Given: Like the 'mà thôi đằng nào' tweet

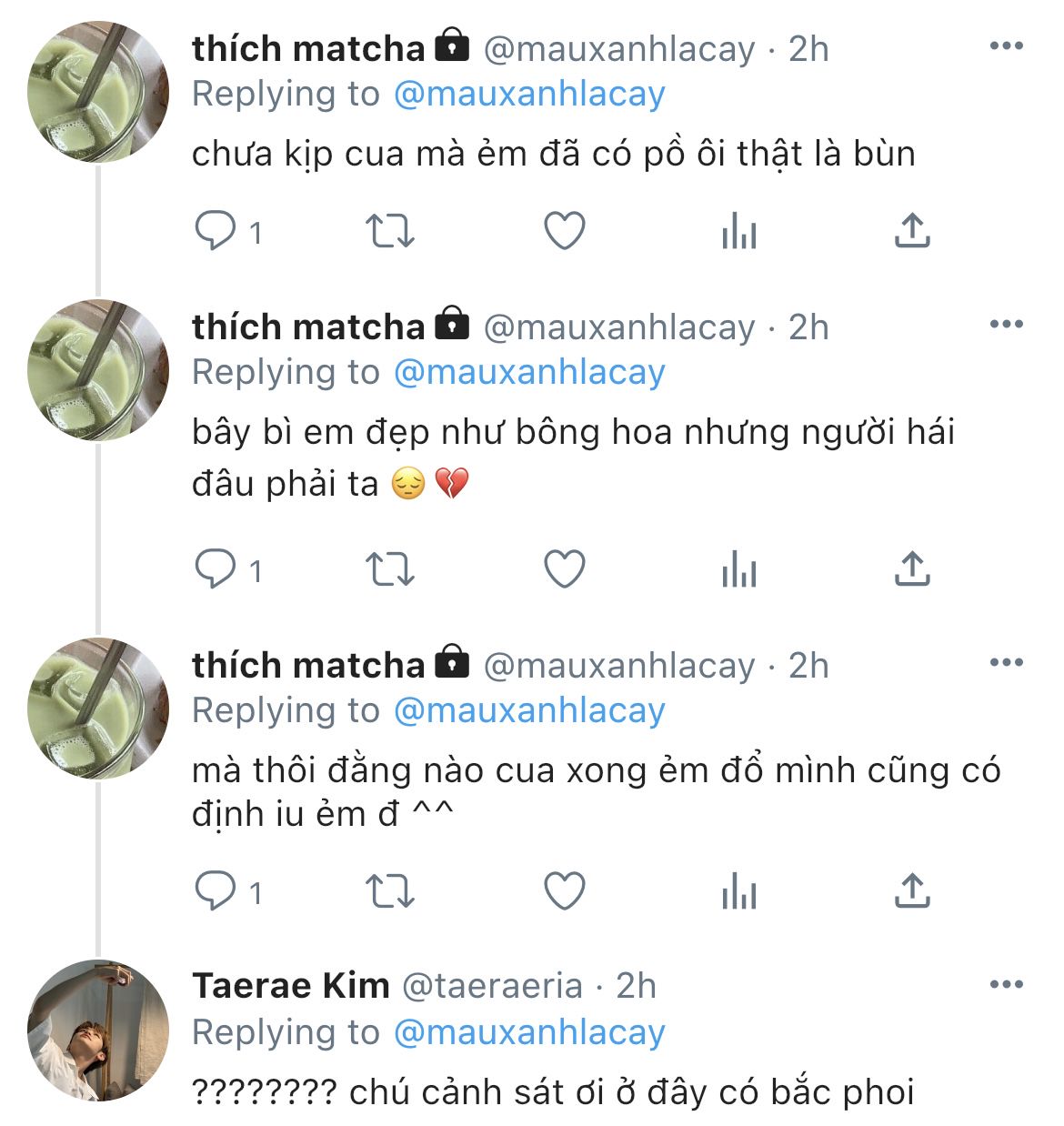Looking at the screenshot, I should 564,891.
